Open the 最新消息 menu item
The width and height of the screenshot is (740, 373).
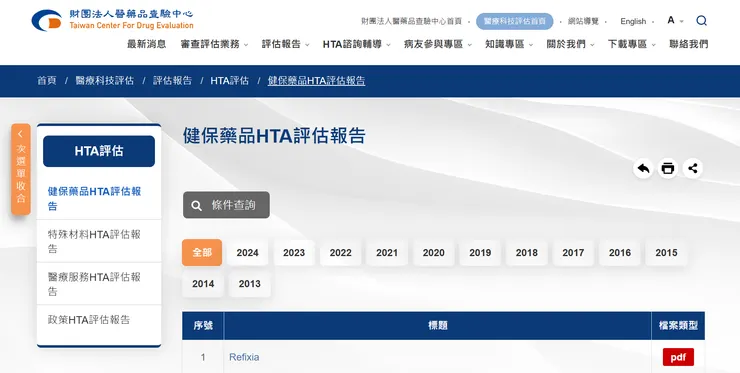[x=146, y=44]
